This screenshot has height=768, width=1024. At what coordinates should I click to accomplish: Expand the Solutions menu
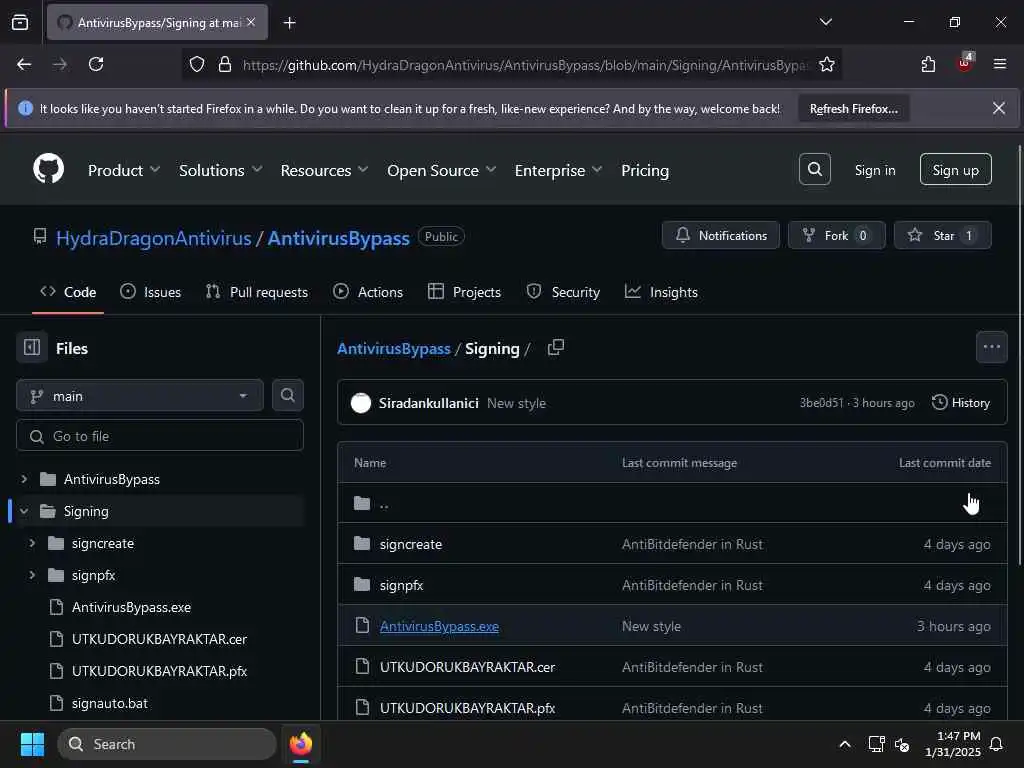coord(220,170)
